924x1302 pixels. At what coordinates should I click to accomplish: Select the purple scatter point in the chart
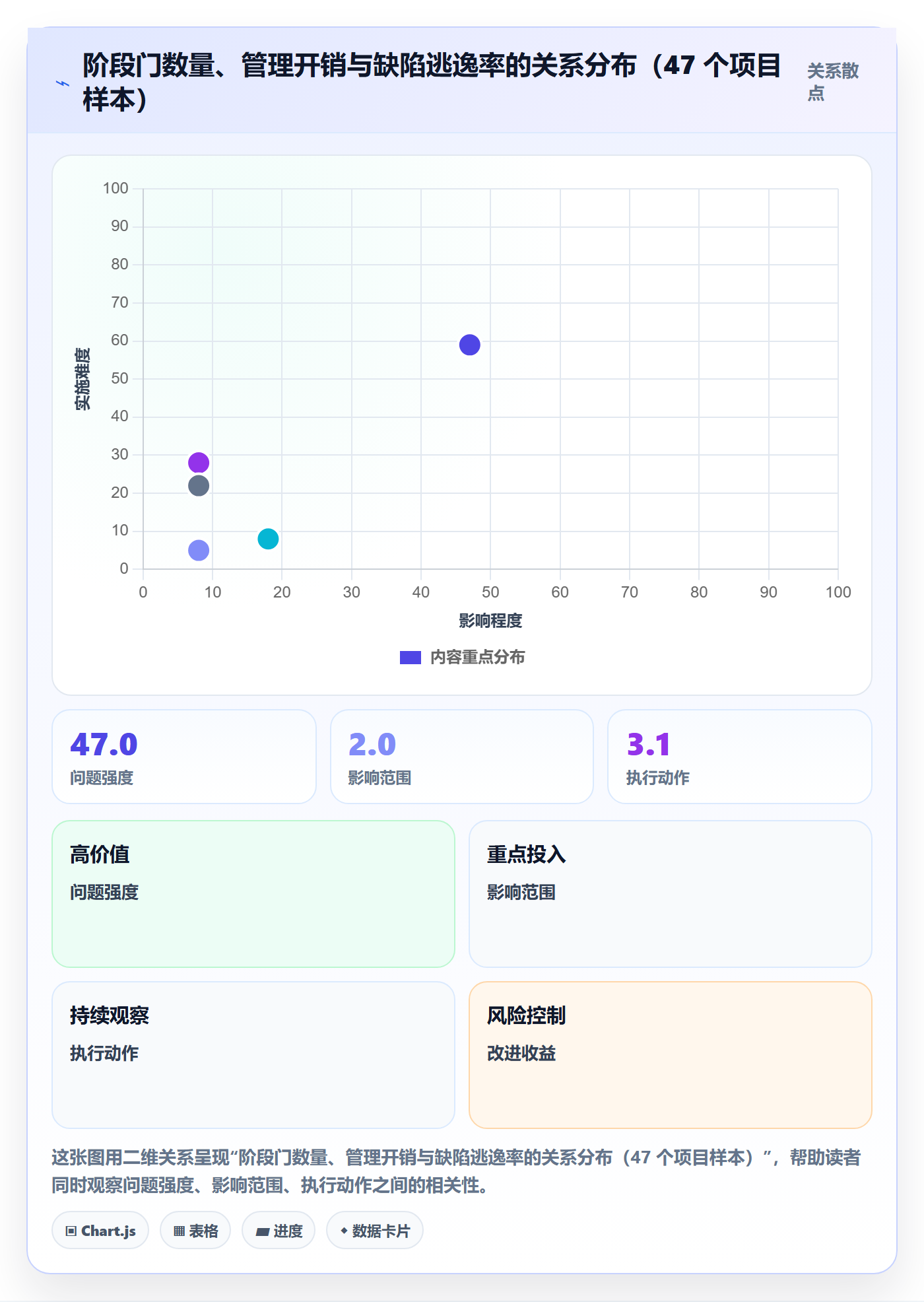(199, 463)
